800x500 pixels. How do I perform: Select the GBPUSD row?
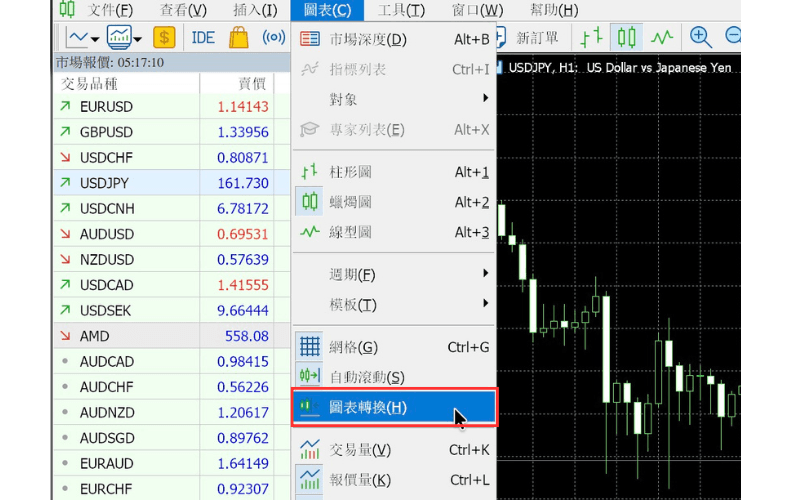coord(172,132)
